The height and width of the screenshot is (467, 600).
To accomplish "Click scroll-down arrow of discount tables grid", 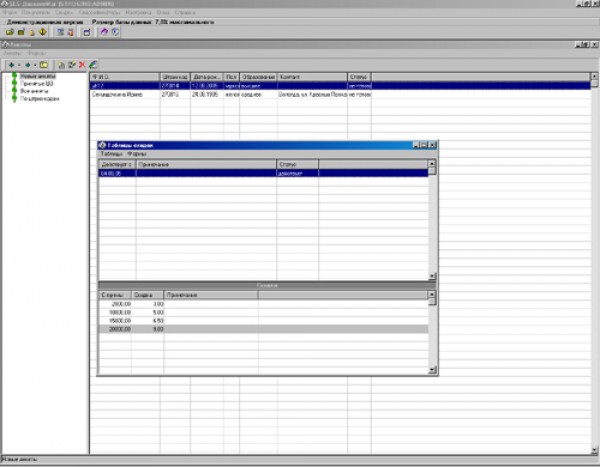I will tap(432, 276).
